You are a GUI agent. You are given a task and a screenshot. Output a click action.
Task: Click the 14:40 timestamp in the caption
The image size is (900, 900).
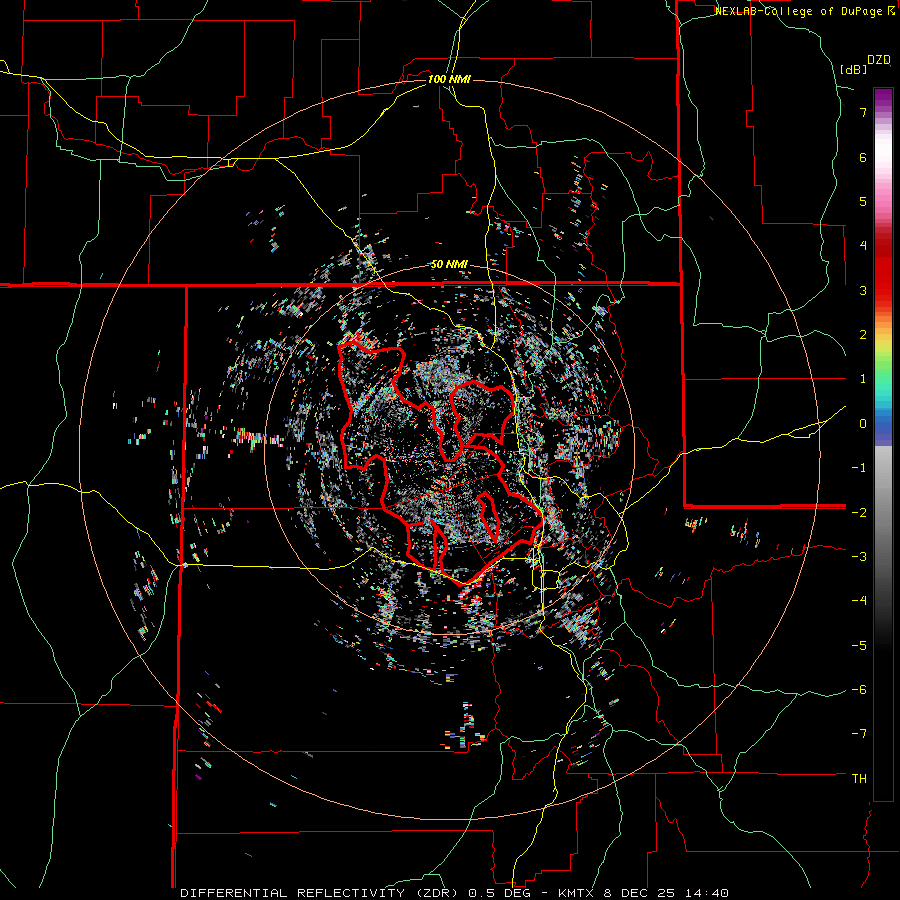pyautogui.click(x=706, y=893)
